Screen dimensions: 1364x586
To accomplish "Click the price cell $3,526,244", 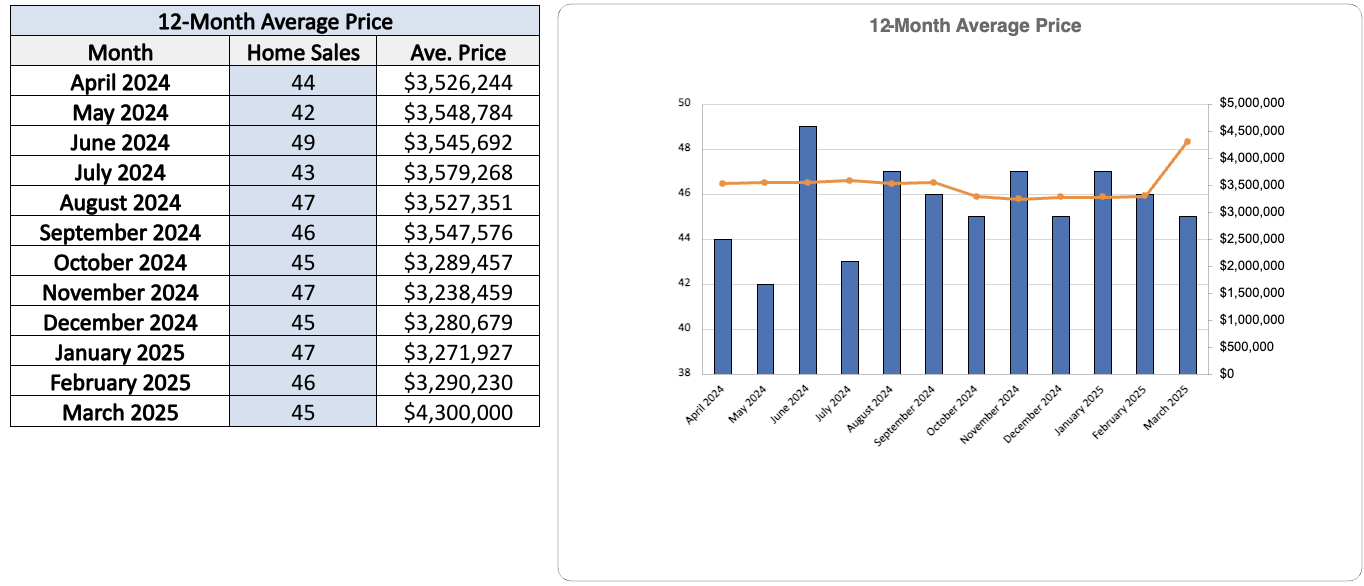I will 458,82.
